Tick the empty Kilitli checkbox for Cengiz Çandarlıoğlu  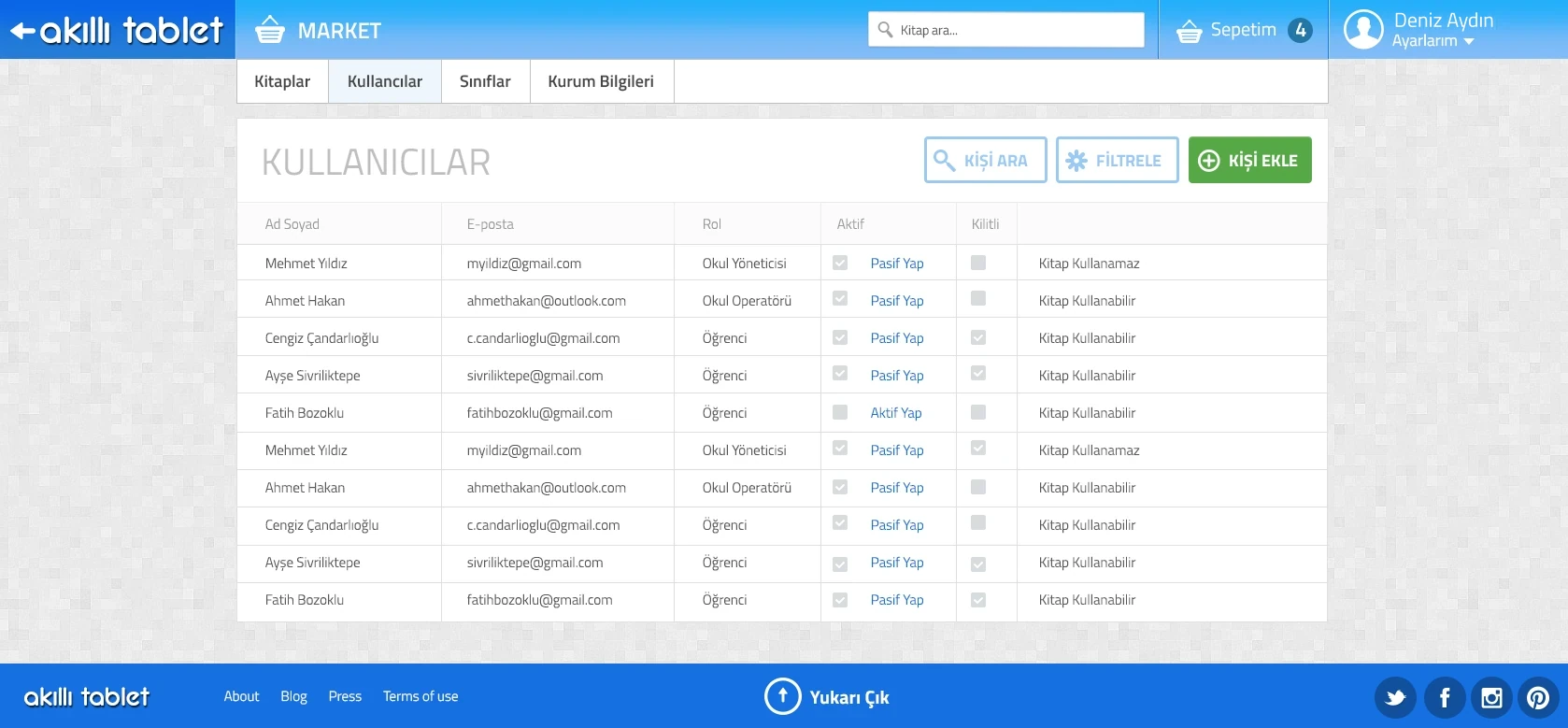[978, 522]
